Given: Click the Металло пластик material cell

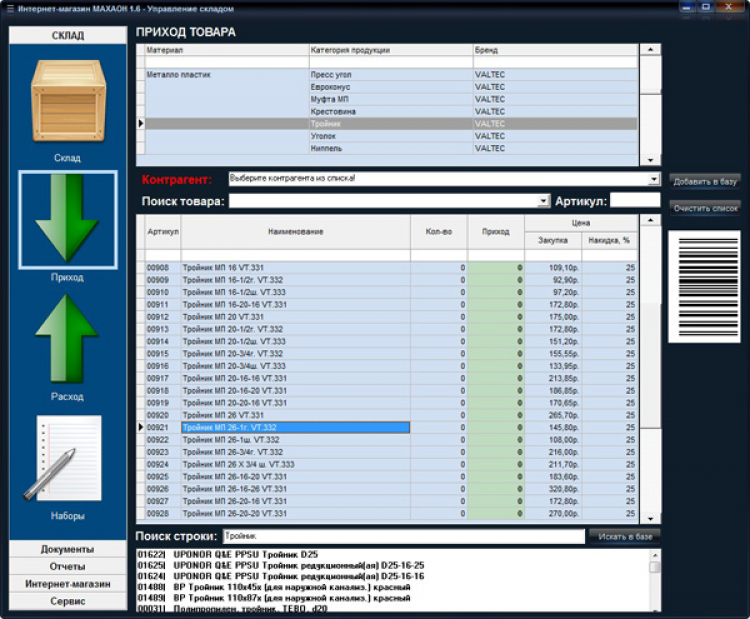Looking at the screenshot, I should 227,75.
